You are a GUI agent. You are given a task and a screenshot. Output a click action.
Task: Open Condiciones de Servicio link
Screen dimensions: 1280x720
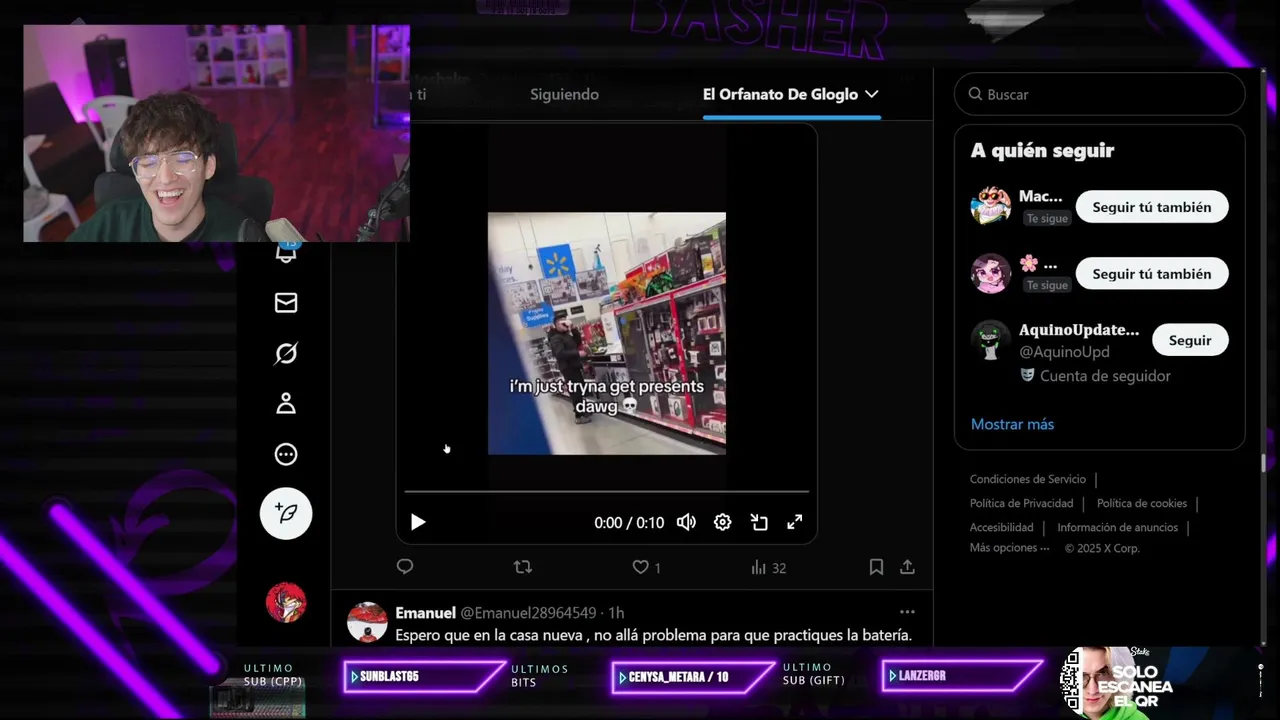1027,479
